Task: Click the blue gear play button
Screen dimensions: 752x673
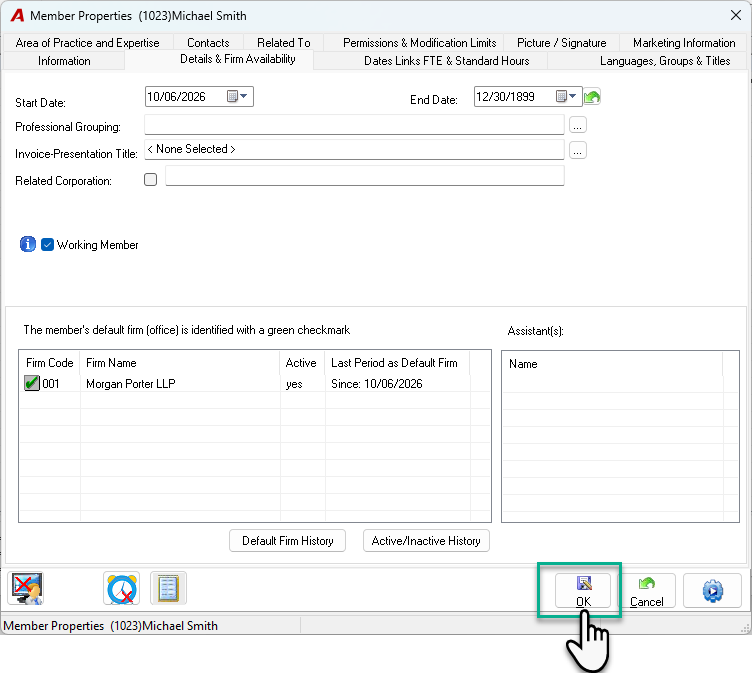Action: (x=713, y=590)
